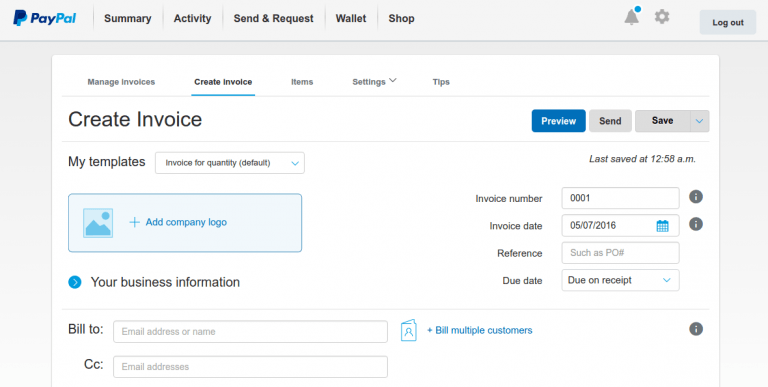Image resolution: width=768 pixels, height=387 pixels.
Task: Open the Activity page
Action: 192,19
